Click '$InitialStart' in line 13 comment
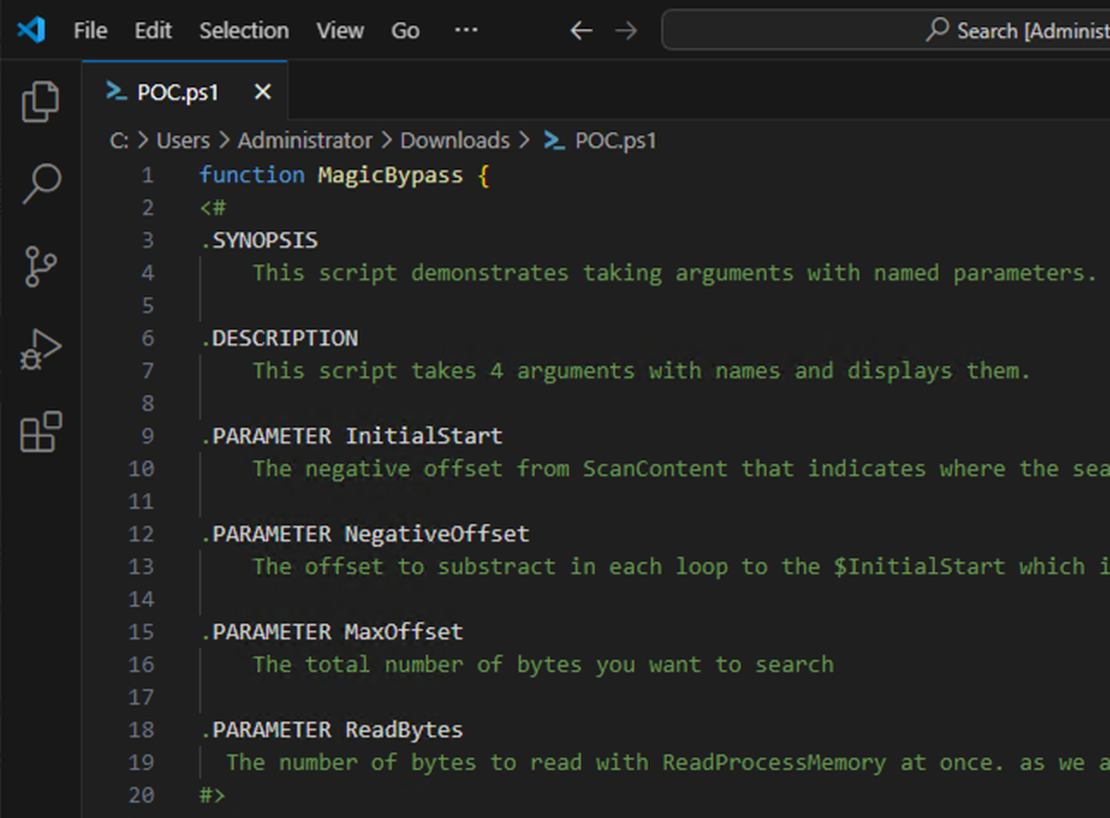 click(x=919, y=567)
